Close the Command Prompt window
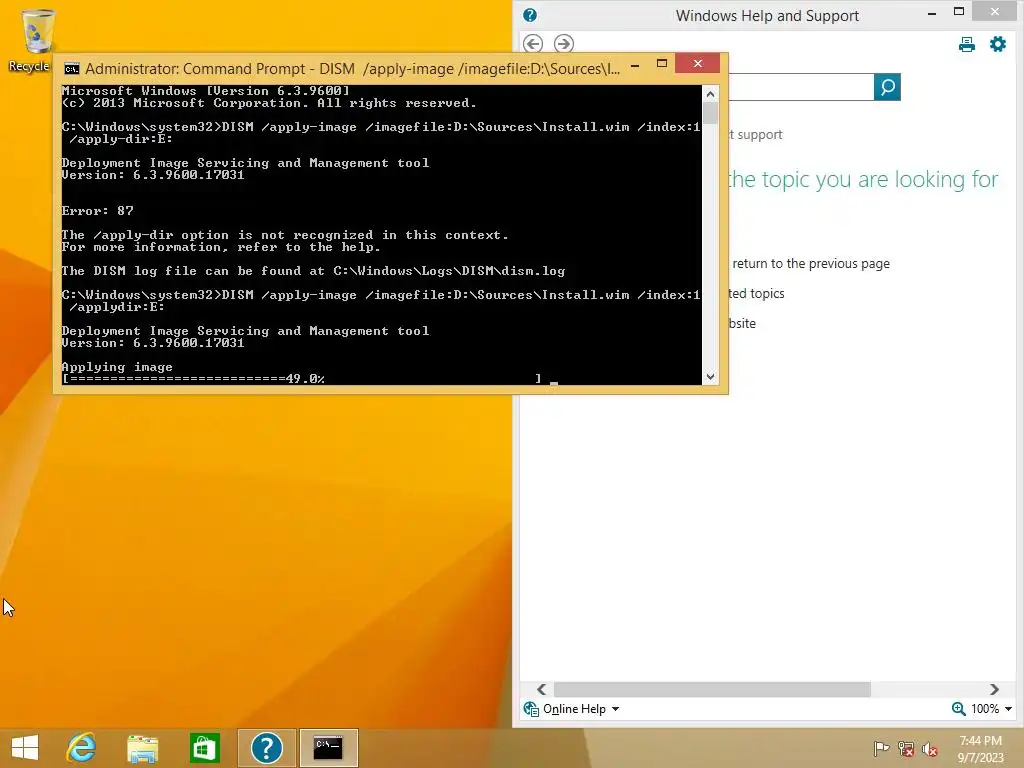Image resolution: width=1024 pixels, height=768 pixels. 697,63
